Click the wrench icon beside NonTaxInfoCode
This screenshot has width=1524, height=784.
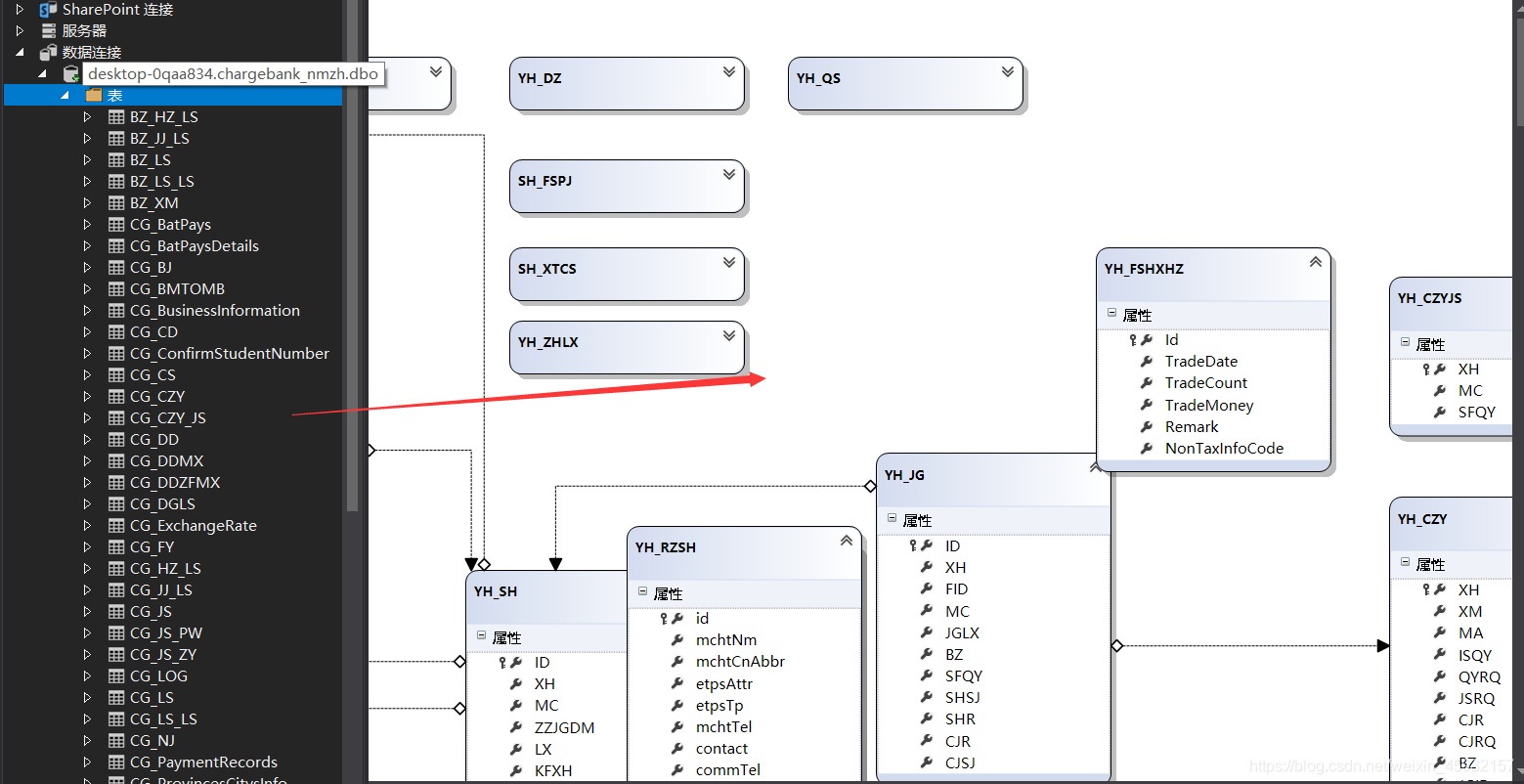[1147, 449]
